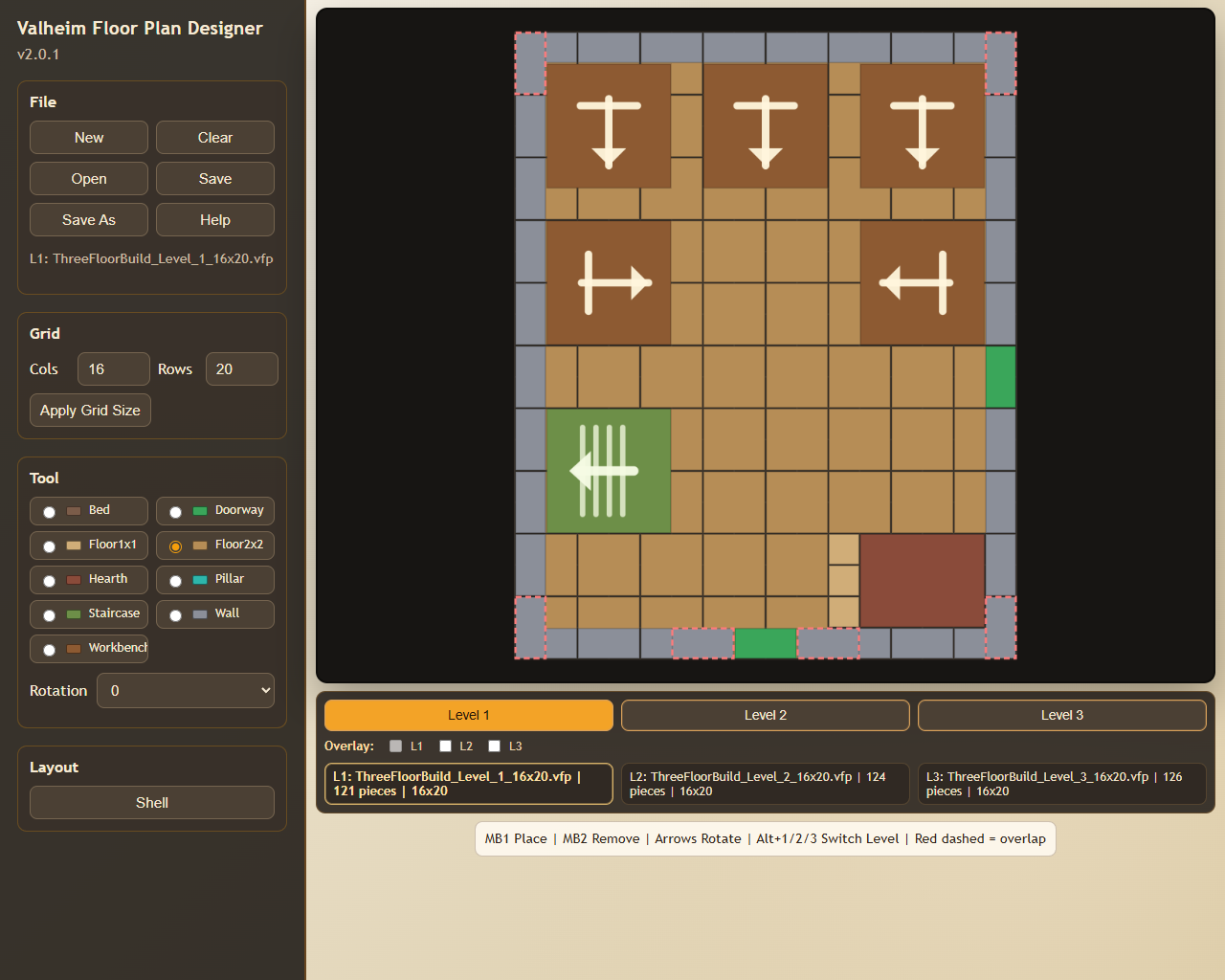Viewport: 1225px width, 980px height.
Task: Select the Bed tool radio button
Action: [49, 512]
